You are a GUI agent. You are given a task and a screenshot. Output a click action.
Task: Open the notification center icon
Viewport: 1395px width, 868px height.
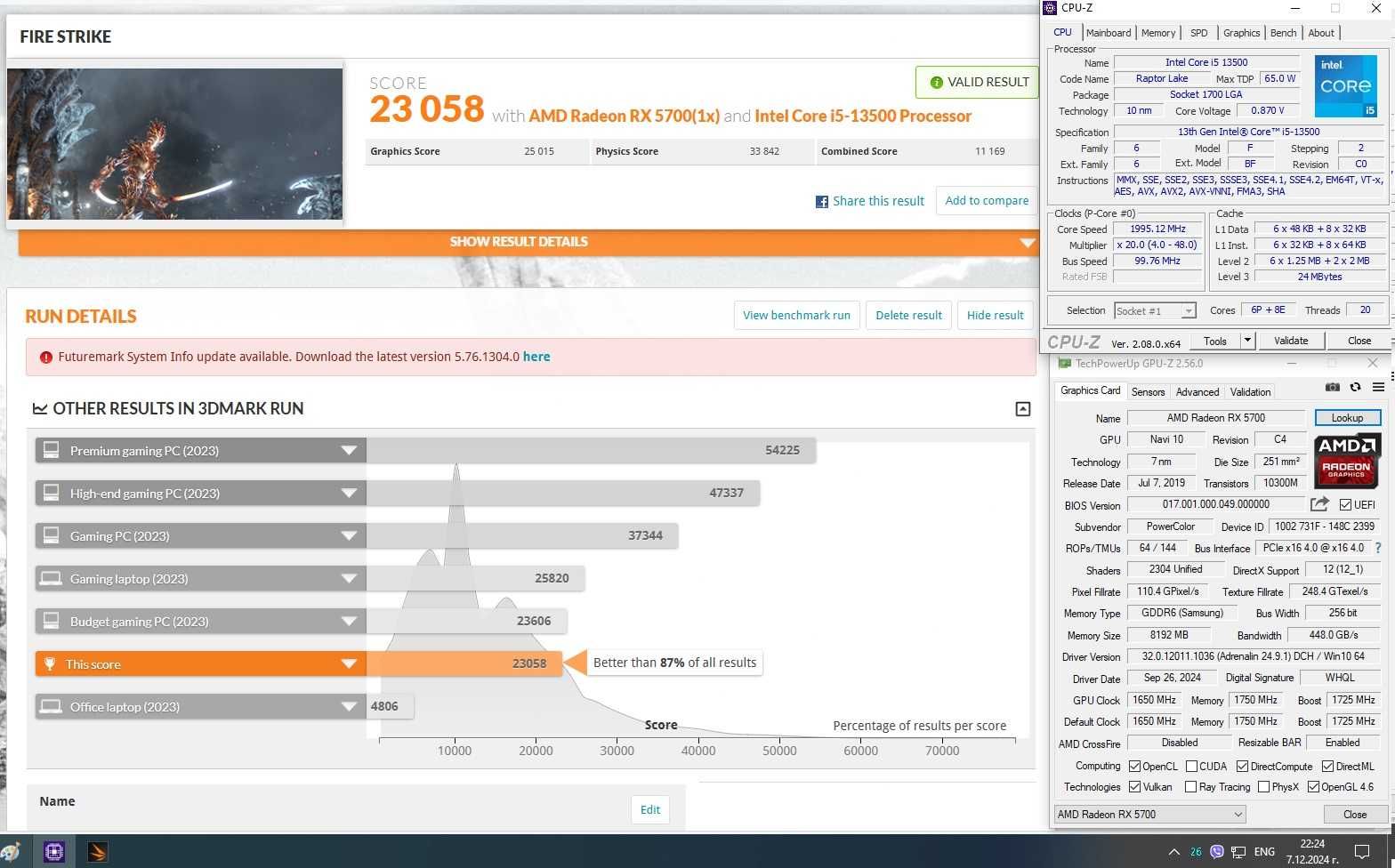[1362, 852]
